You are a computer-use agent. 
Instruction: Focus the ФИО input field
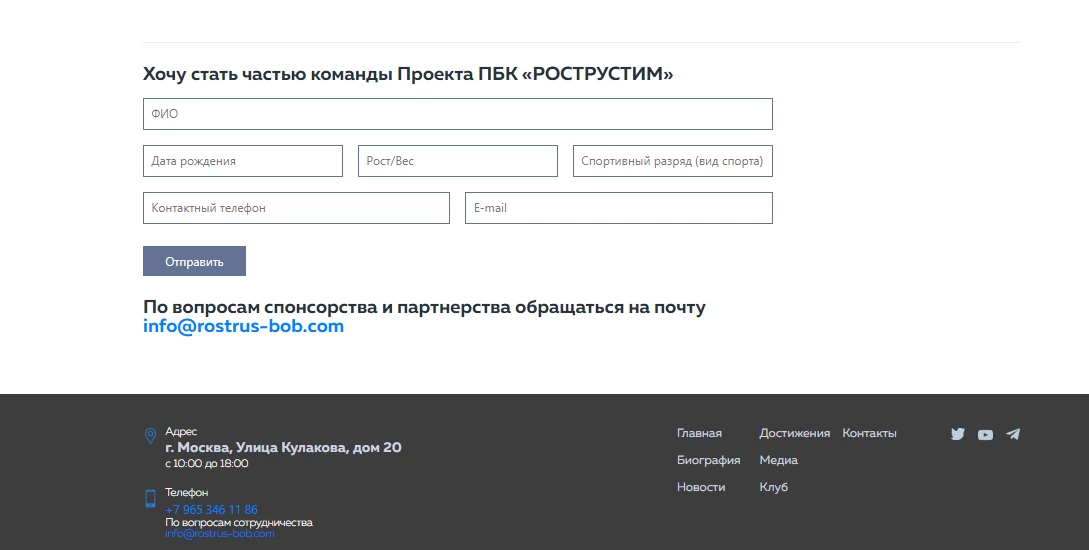[x=458, y=114]
